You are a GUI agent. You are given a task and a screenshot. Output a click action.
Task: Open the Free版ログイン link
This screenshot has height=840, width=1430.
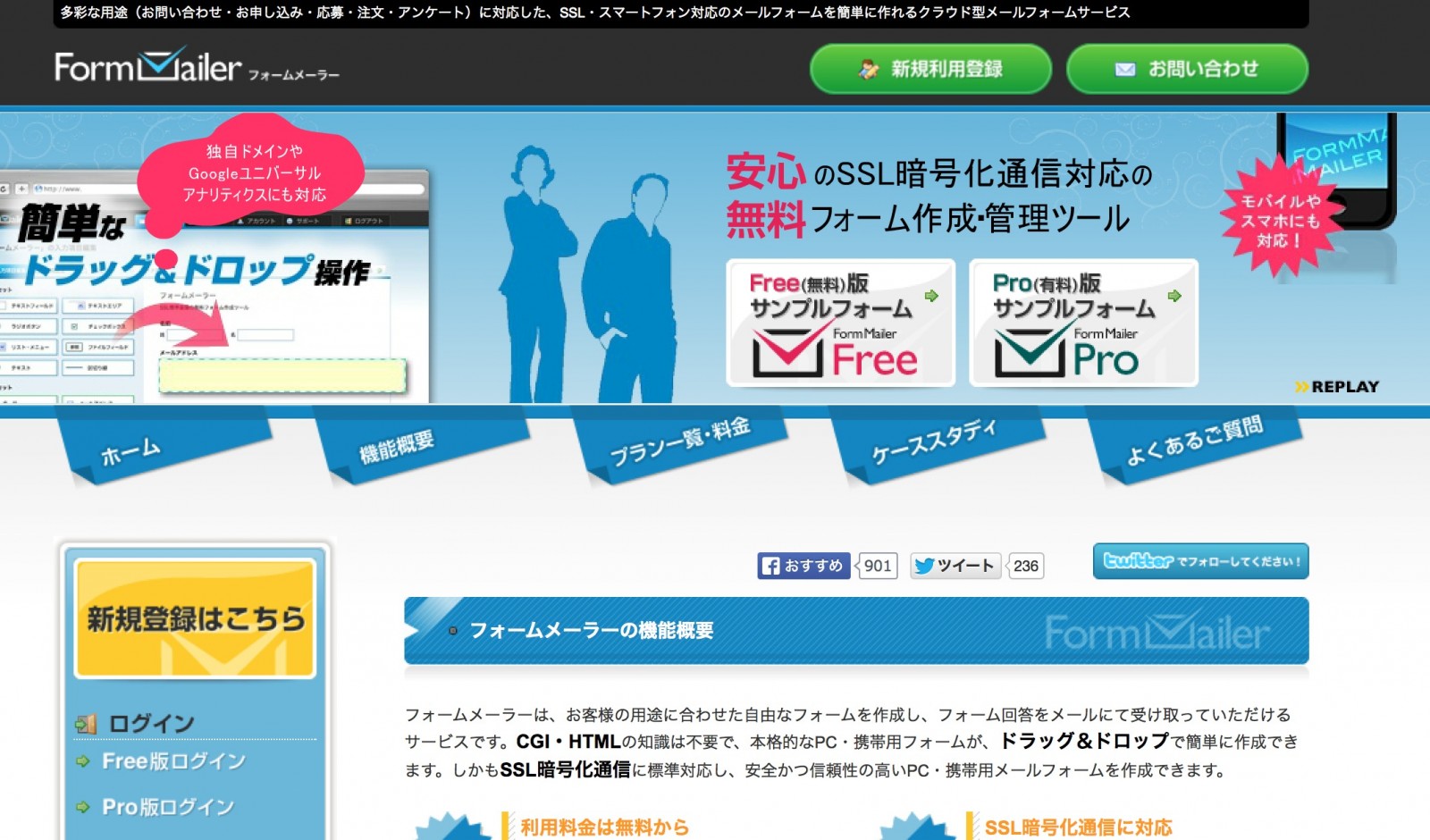point(173,761)
